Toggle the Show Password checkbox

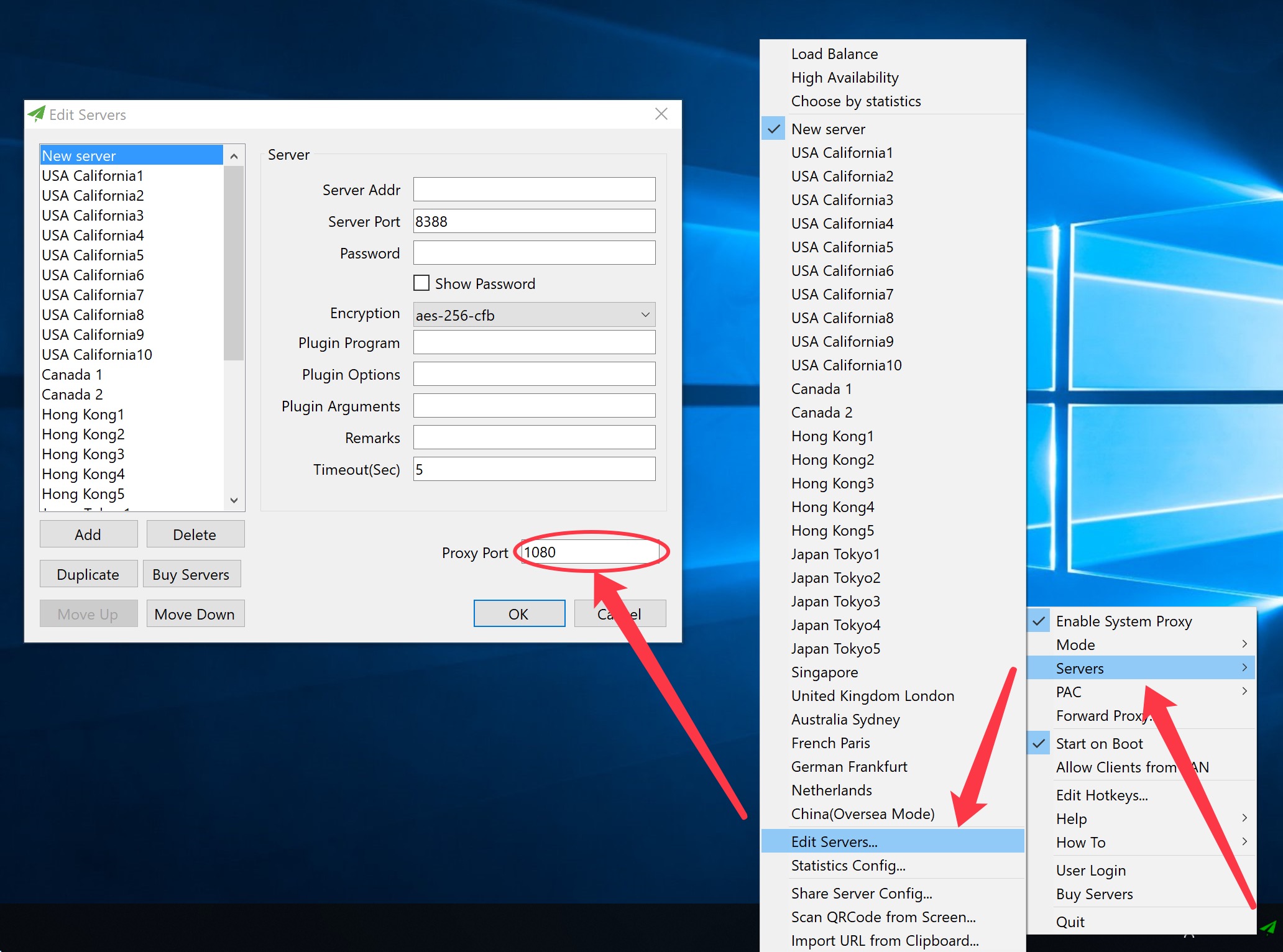421,283
